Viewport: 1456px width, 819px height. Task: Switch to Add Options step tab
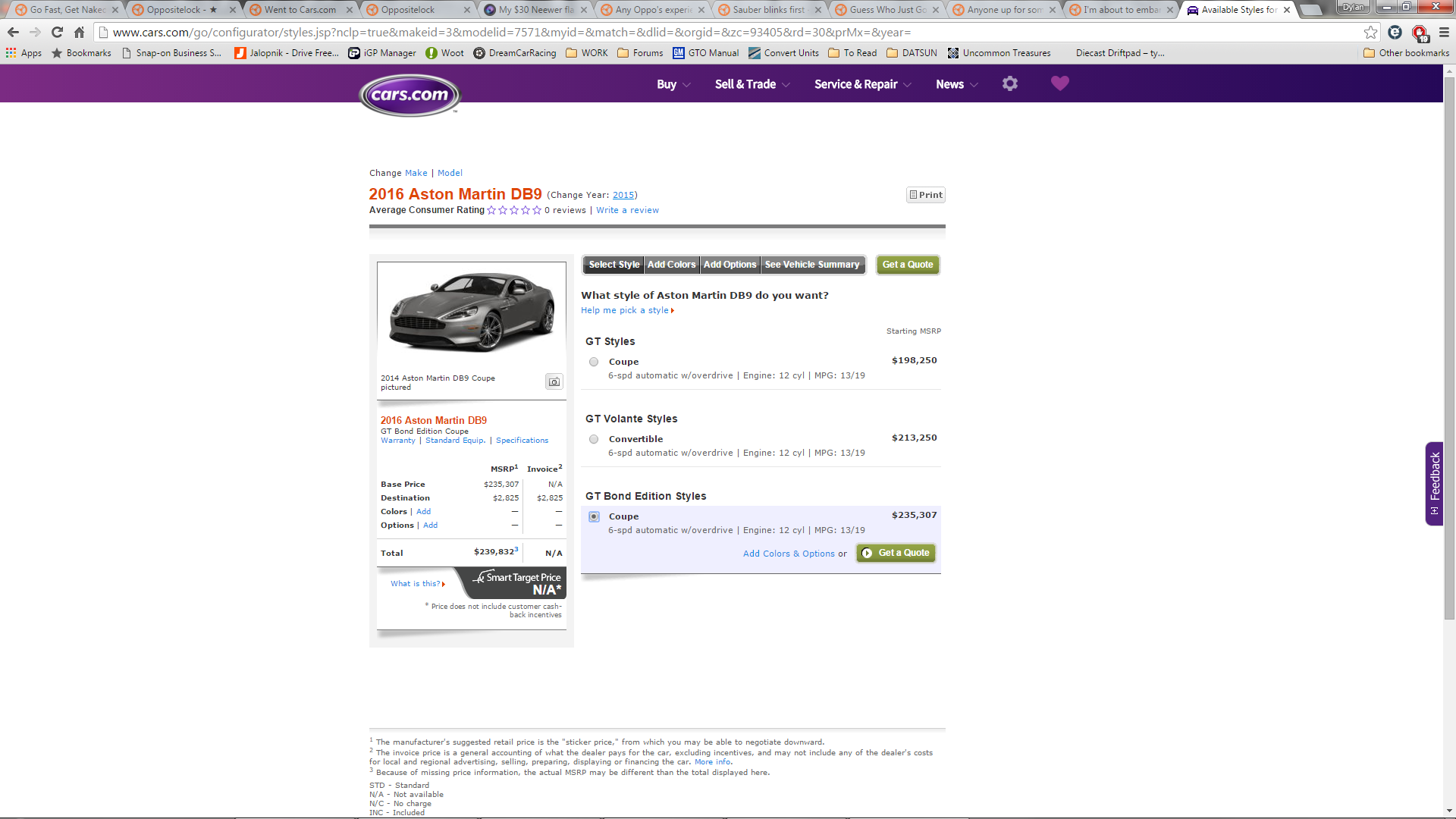[x=730, y=265]
